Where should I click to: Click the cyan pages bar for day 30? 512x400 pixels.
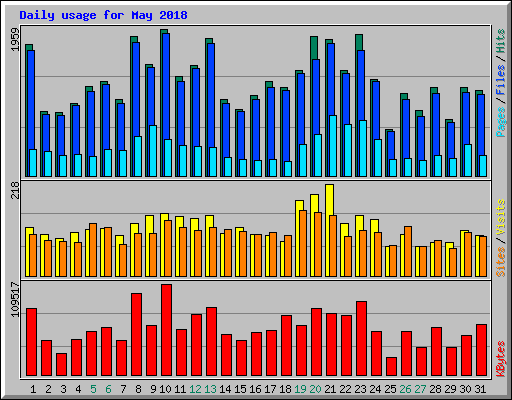[x=468, y=160]
